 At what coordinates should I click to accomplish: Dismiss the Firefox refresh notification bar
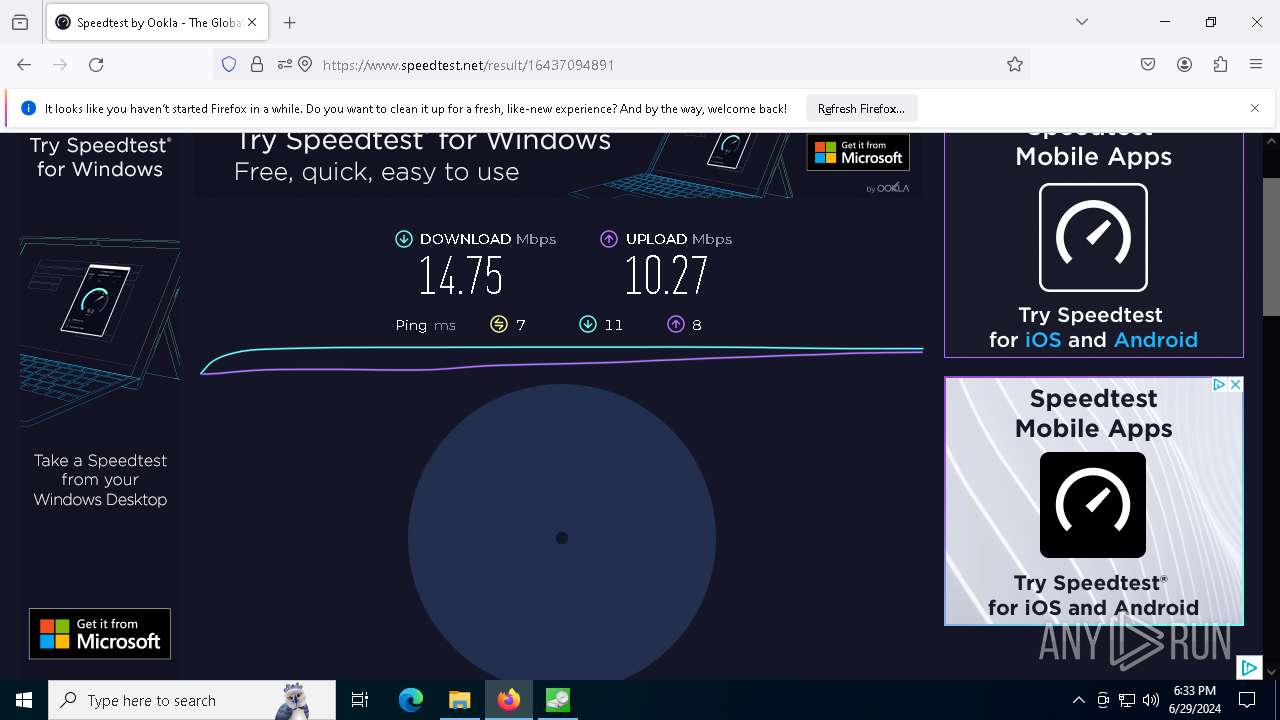point(1255,108)
